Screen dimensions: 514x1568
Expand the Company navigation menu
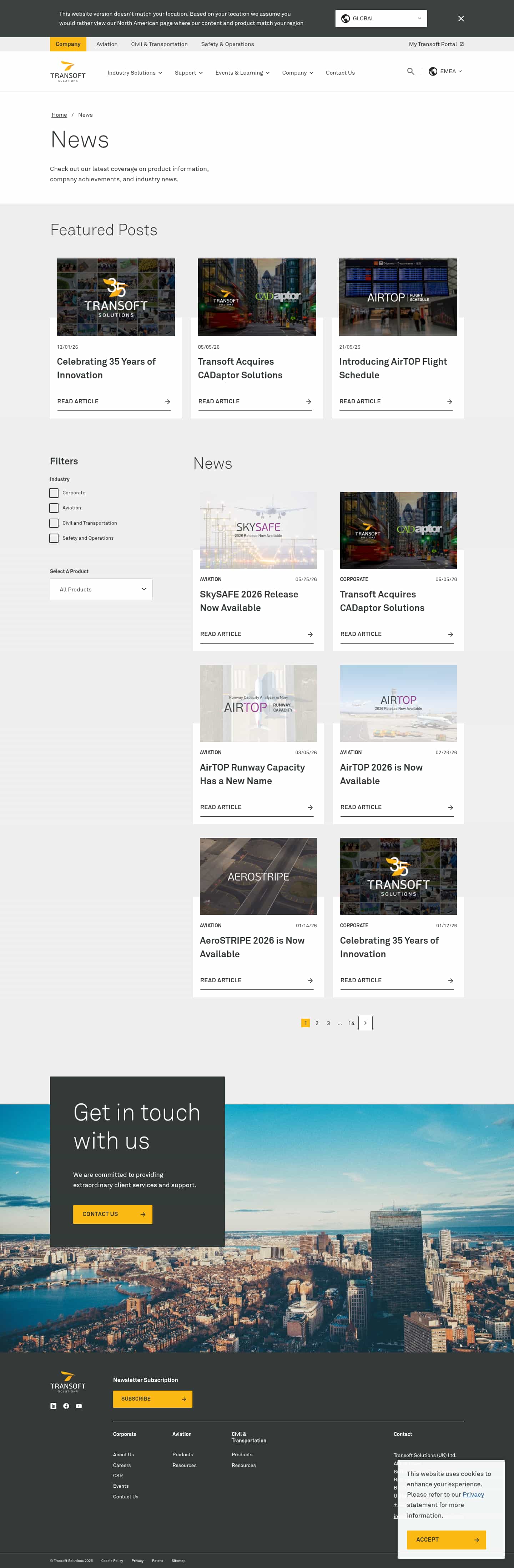point(298,72)
